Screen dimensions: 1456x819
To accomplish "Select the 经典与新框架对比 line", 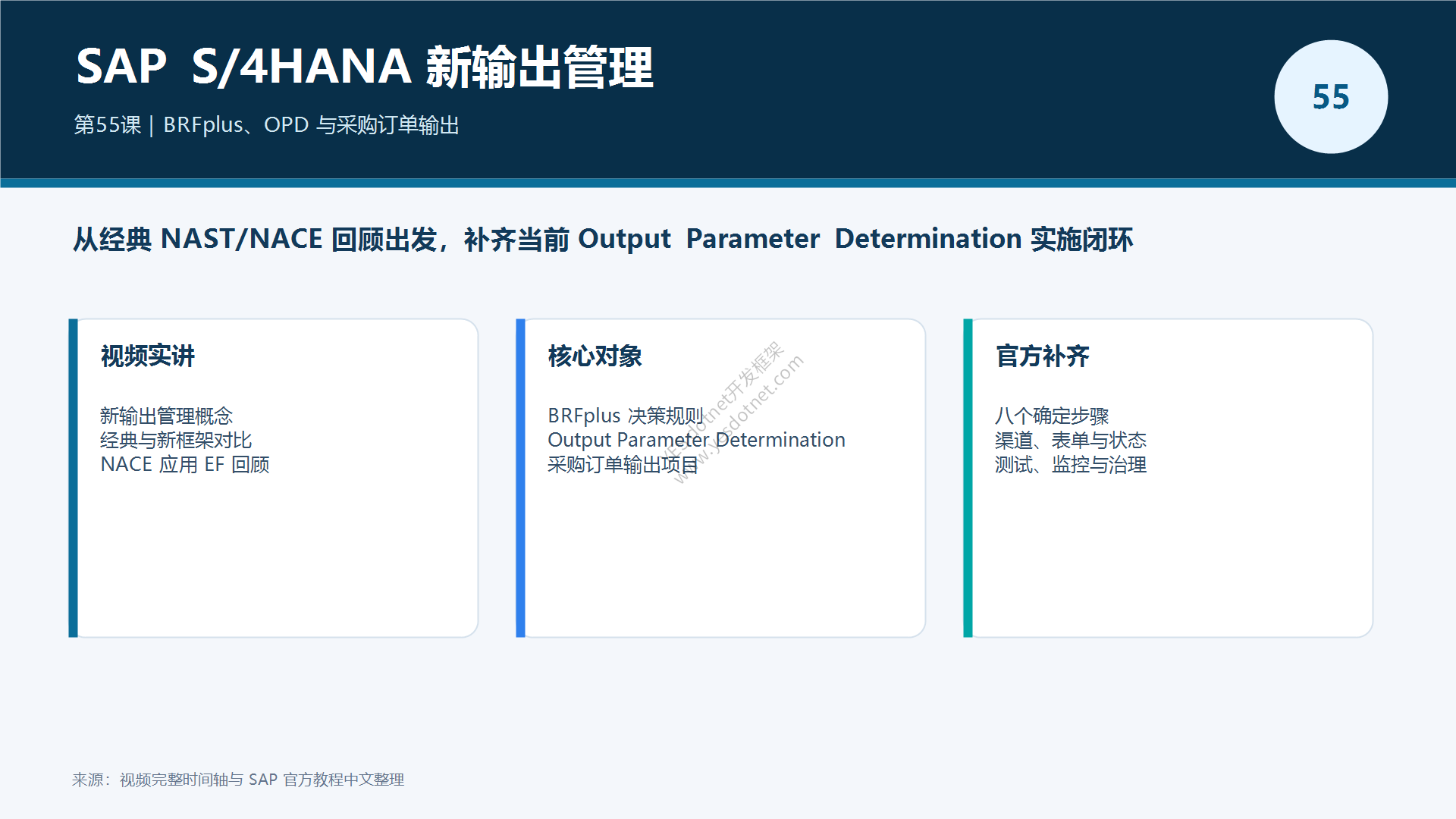I will coord(176,441).
